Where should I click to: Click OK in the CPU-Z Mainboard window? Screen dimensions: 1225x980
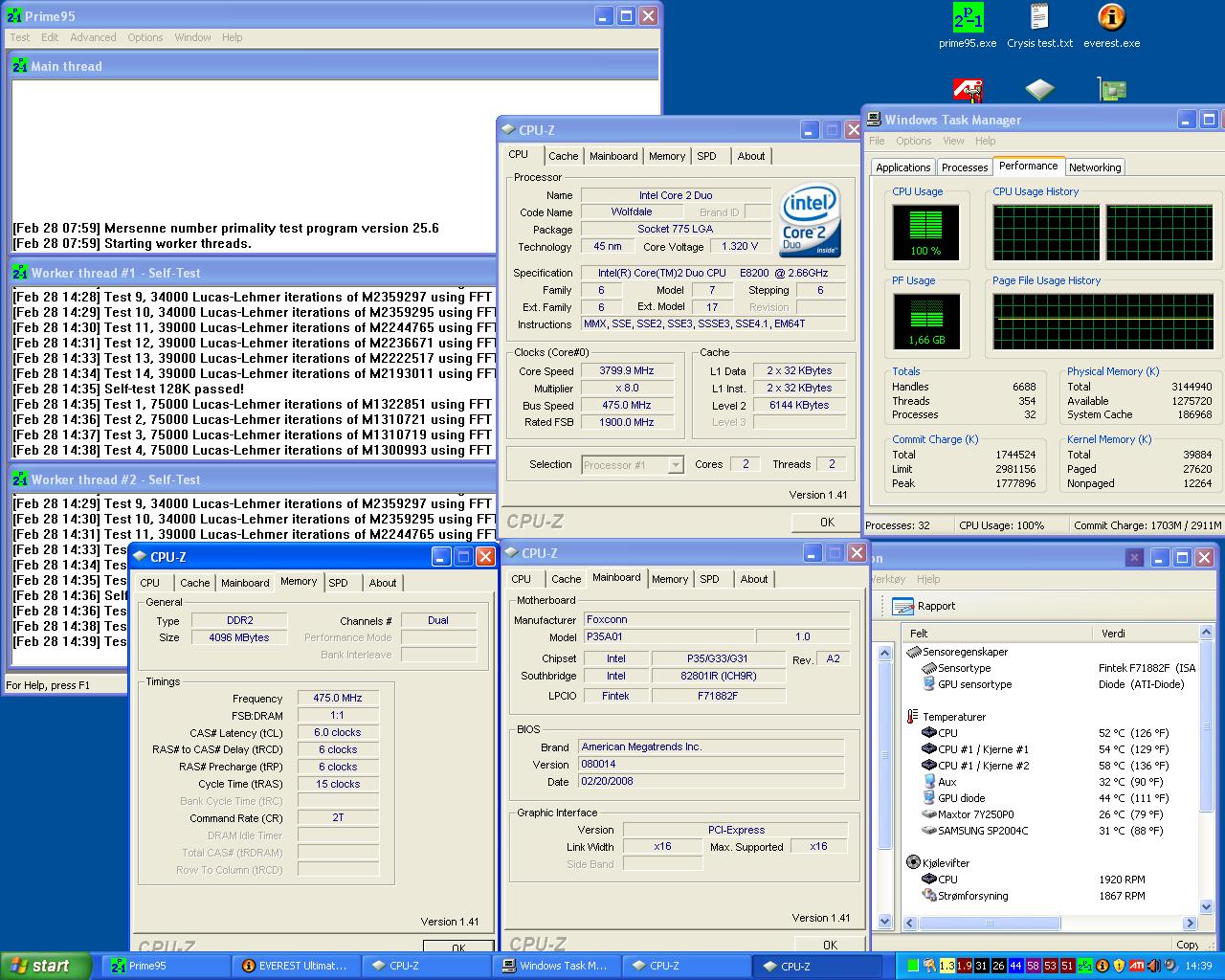[x=830, y=945]
